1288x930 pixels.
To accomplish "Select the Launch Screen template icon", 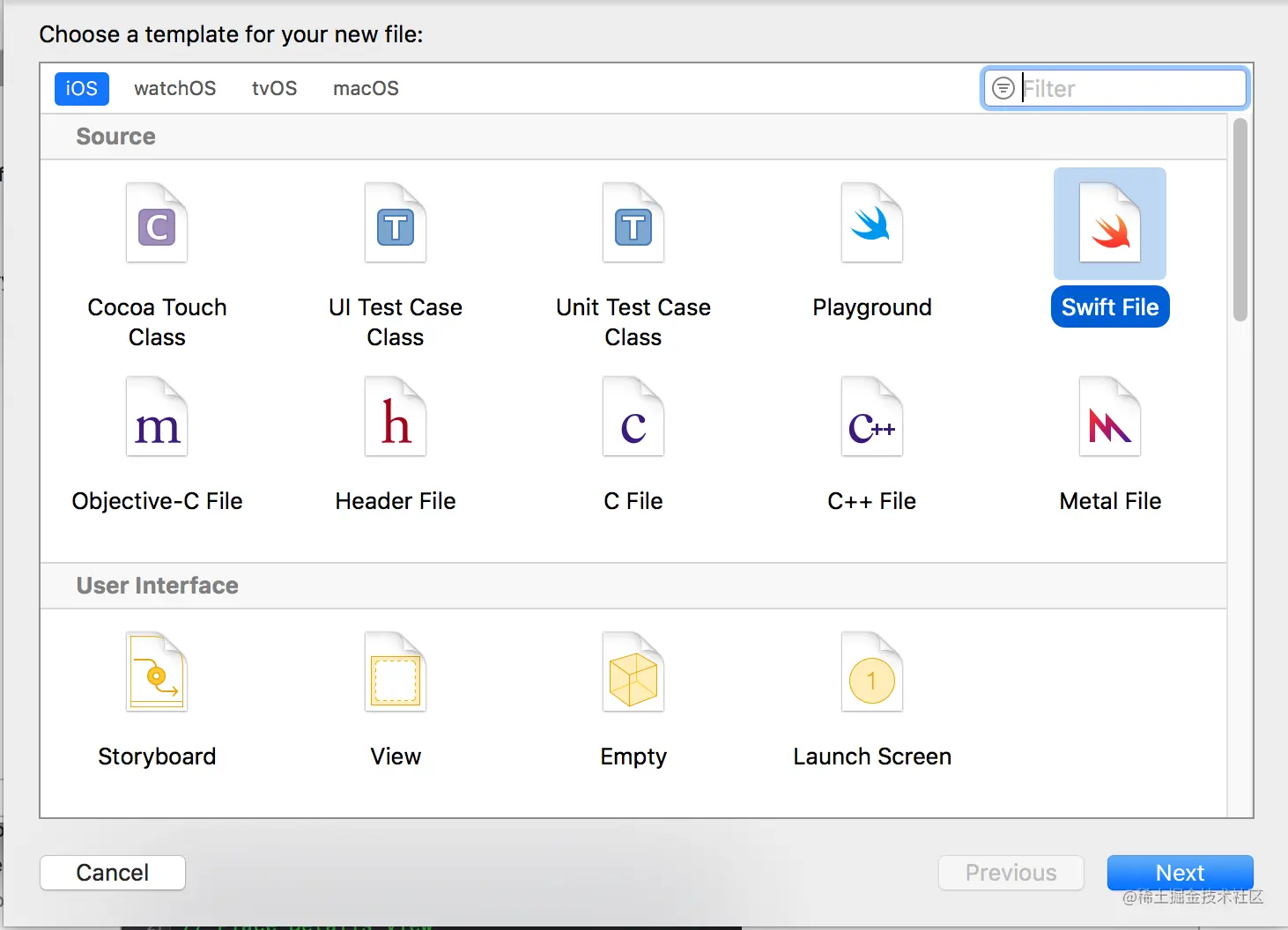I will [872, 672].
